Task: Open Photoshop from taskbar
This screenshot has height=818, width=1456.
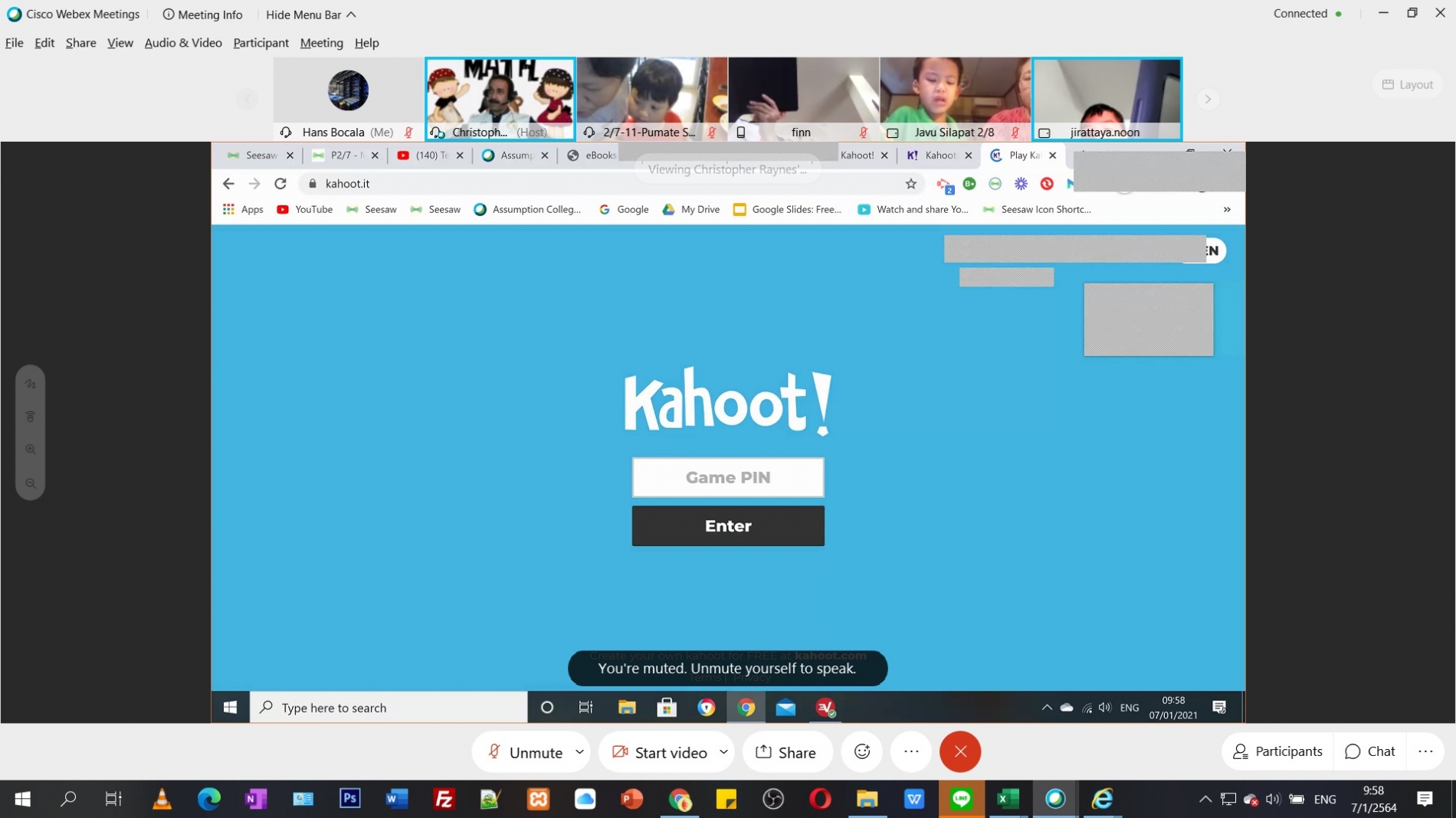Action: click(x=349, y=799)
